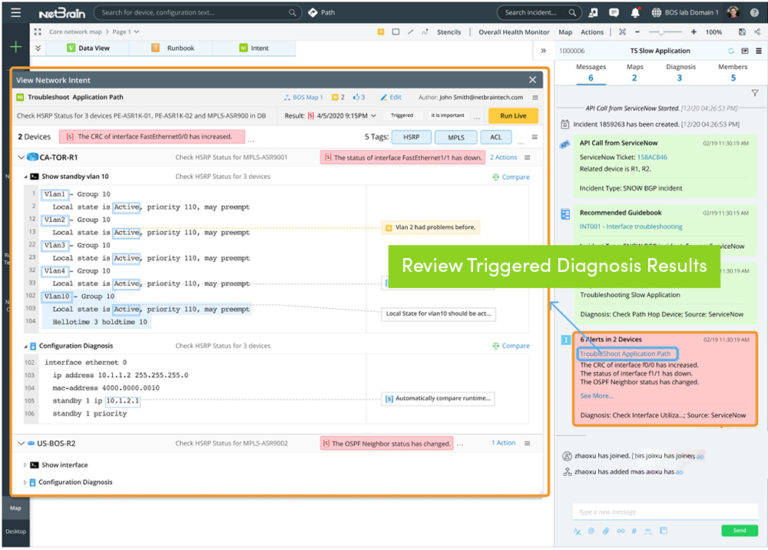Click the filter funnel icon in messages
768x550 pixels.
click(754, 93)
